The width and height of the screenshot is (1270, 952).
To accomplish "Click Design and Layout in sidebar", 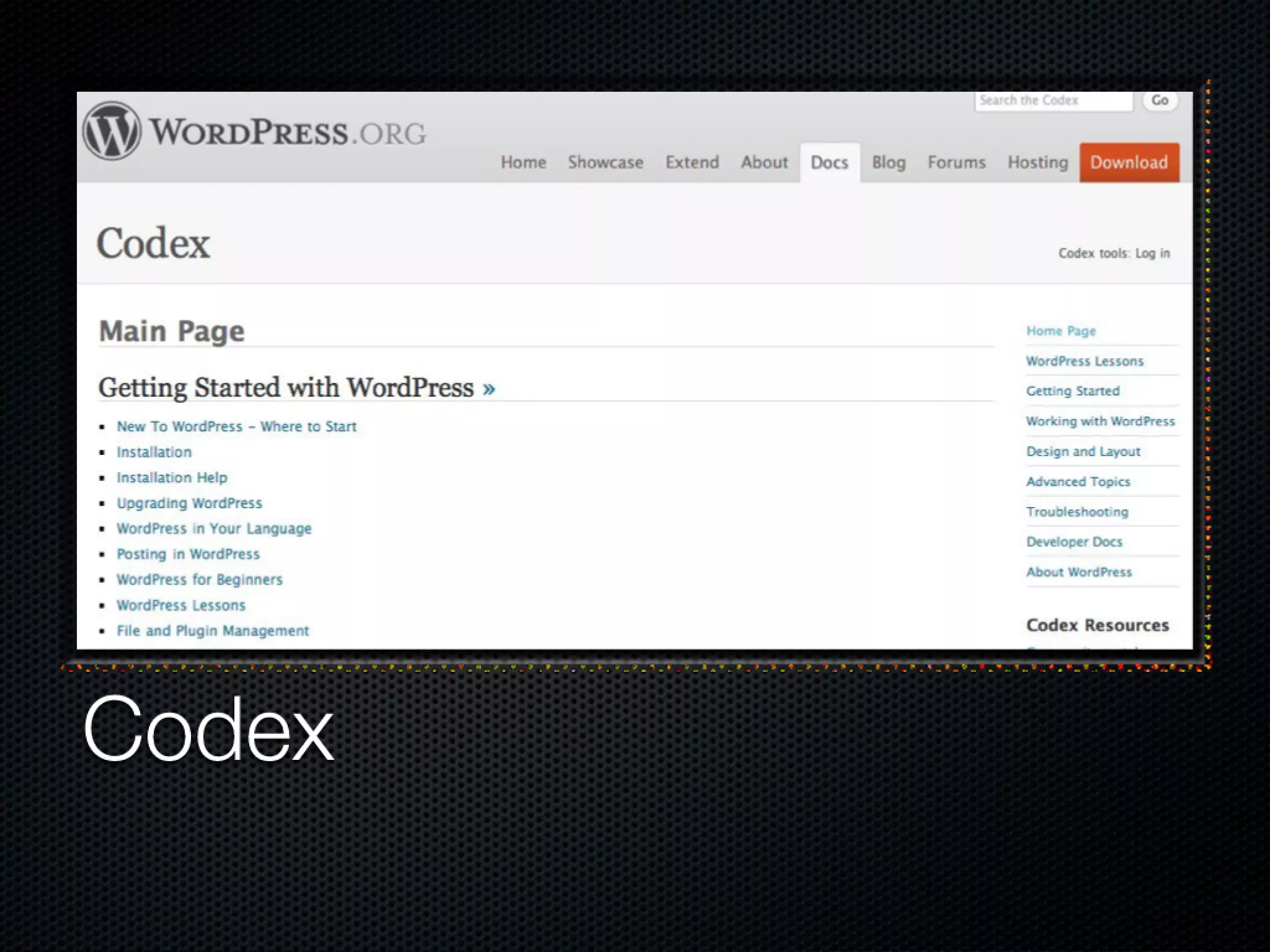I will click(x=1083, y=451).
